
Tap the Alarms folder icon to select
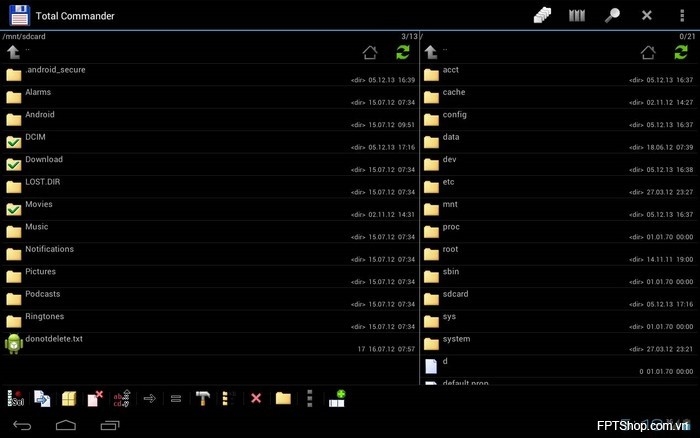click(x=14, y=97)
